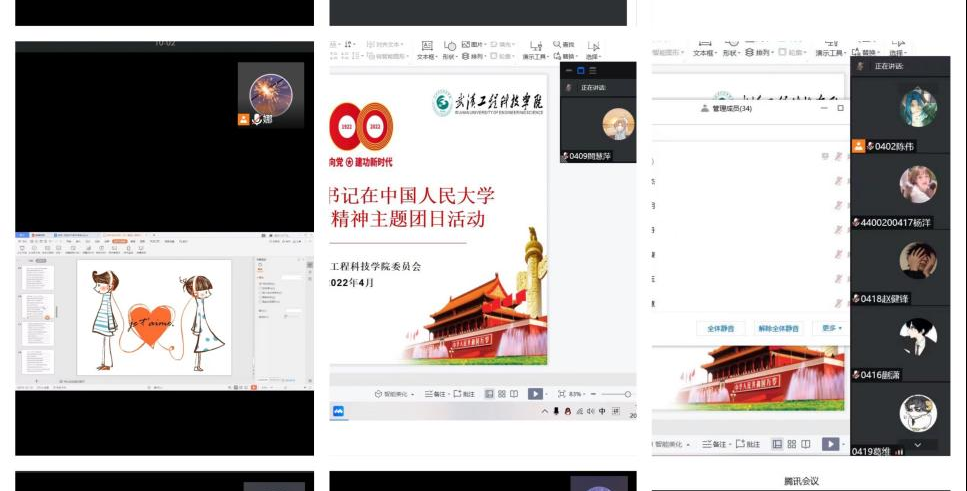Click the 智能美化 smart beautify icon in middle status bar
The height and width of the screenshot is (491, 967).
pos(379,394)
